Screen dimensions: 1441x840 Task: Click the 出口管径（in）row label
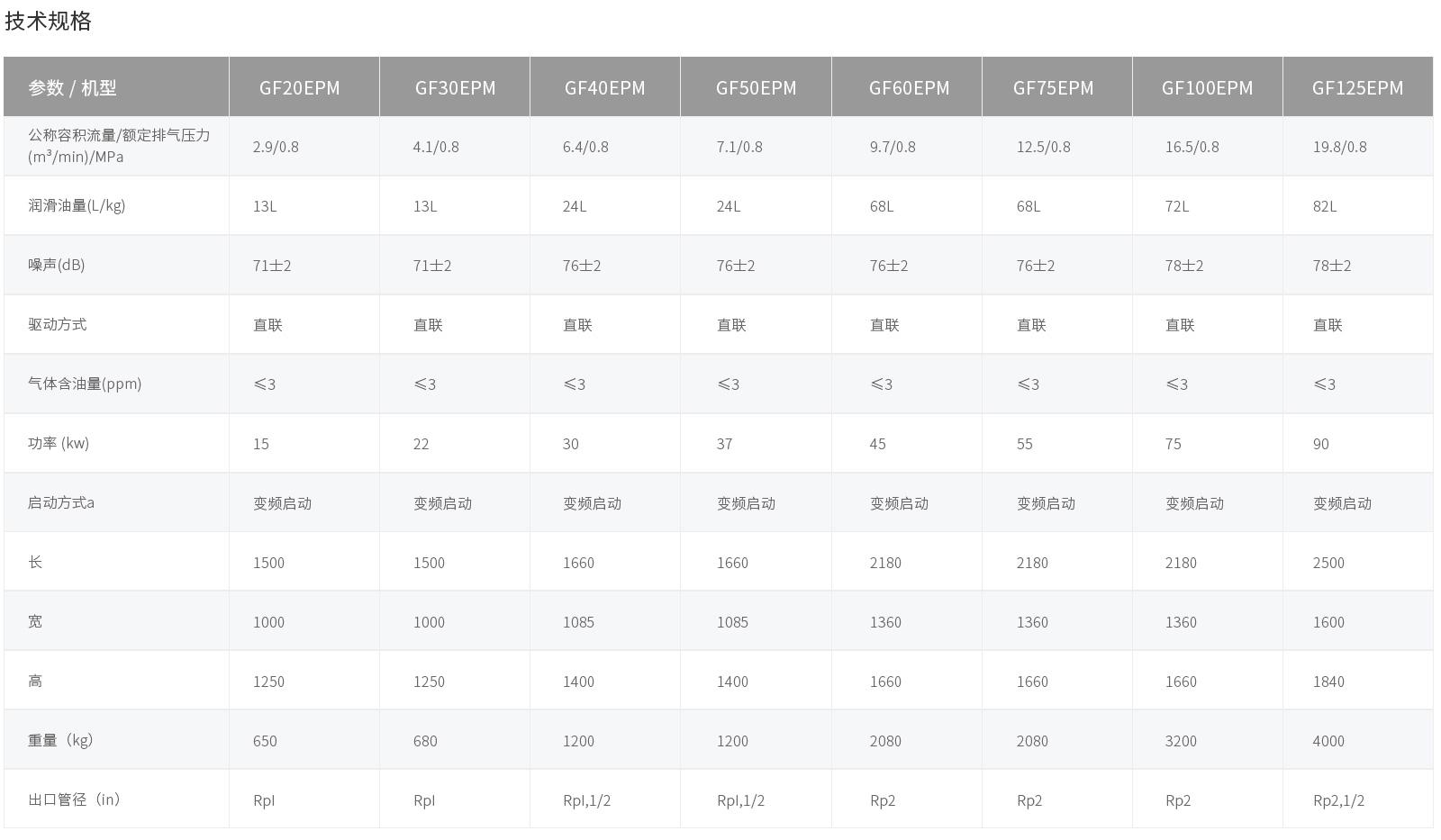tap(74, 800)
